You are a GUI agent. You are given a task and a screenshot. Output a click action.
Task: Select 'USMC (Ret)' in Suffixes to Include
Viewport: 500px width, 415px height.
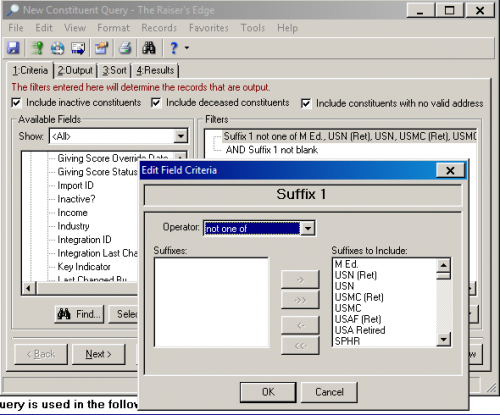point(359,297)
